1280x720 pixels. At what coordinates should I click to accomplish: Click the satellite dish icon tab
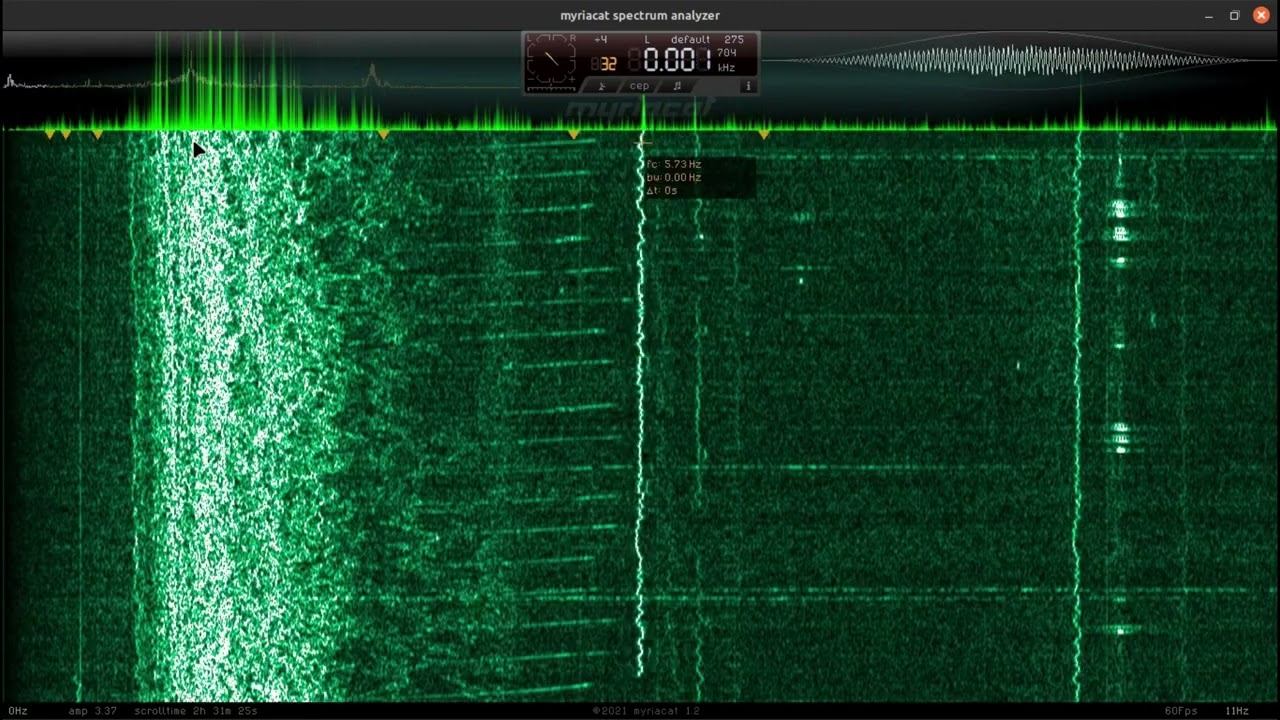click(602, 86)
